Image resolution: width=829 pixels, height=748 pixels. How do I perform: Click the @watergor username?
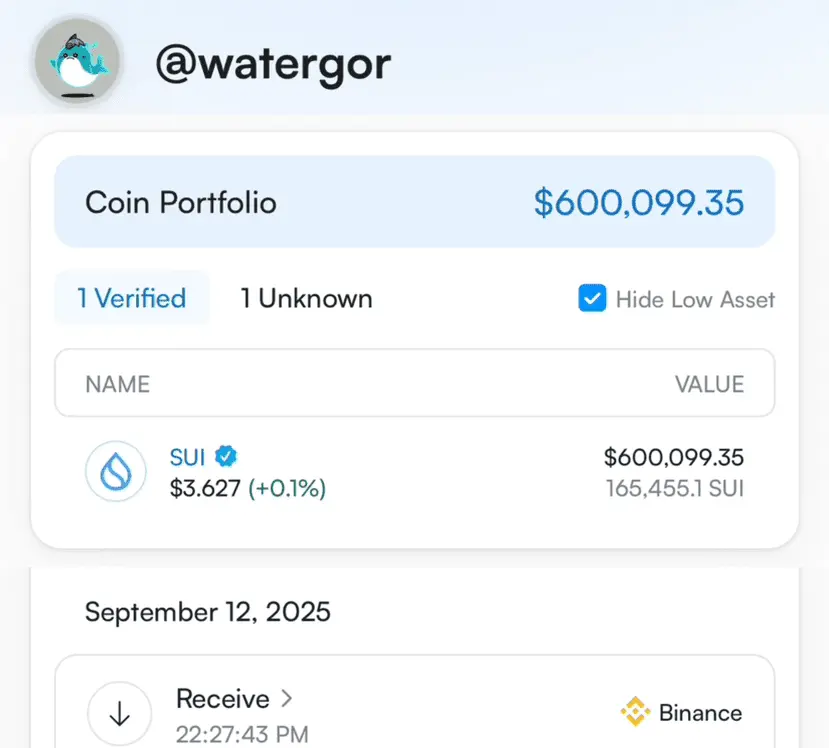pos(273,64)
